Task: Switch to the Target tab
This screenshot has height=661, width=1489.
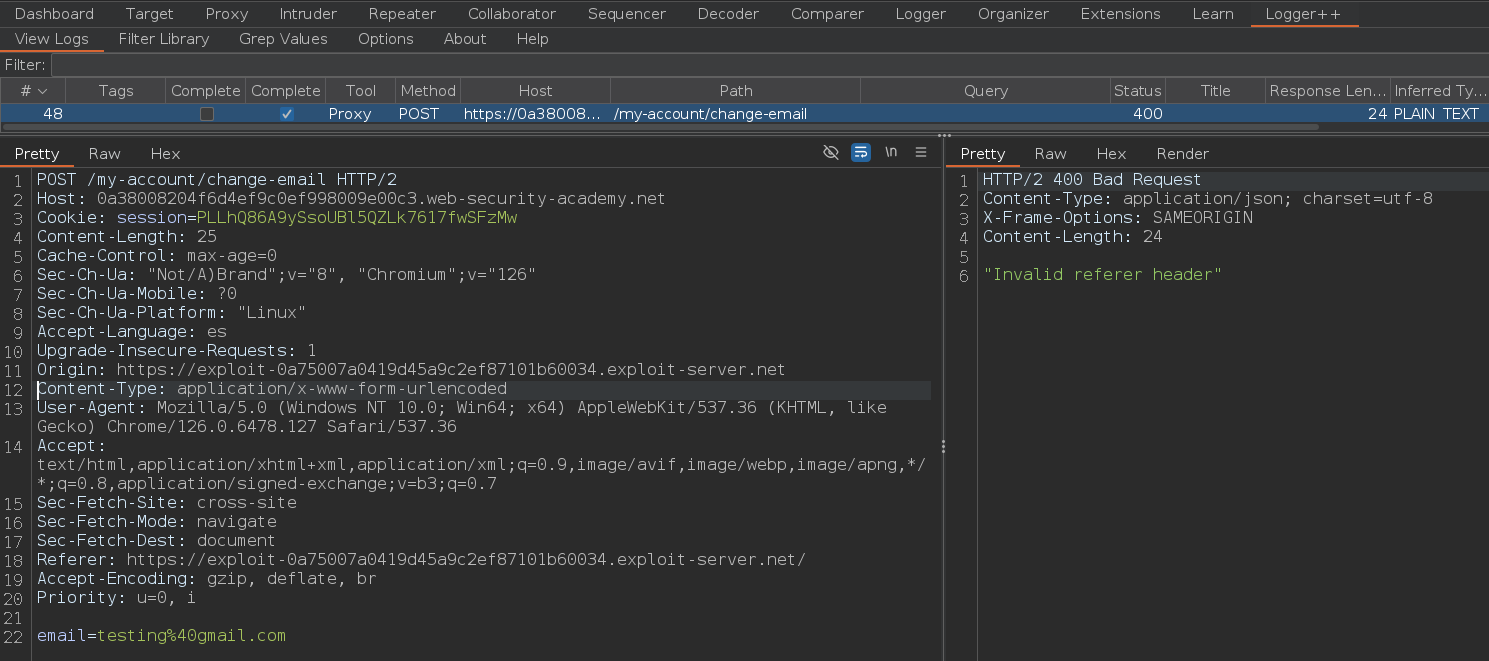Action: [150, 14]
